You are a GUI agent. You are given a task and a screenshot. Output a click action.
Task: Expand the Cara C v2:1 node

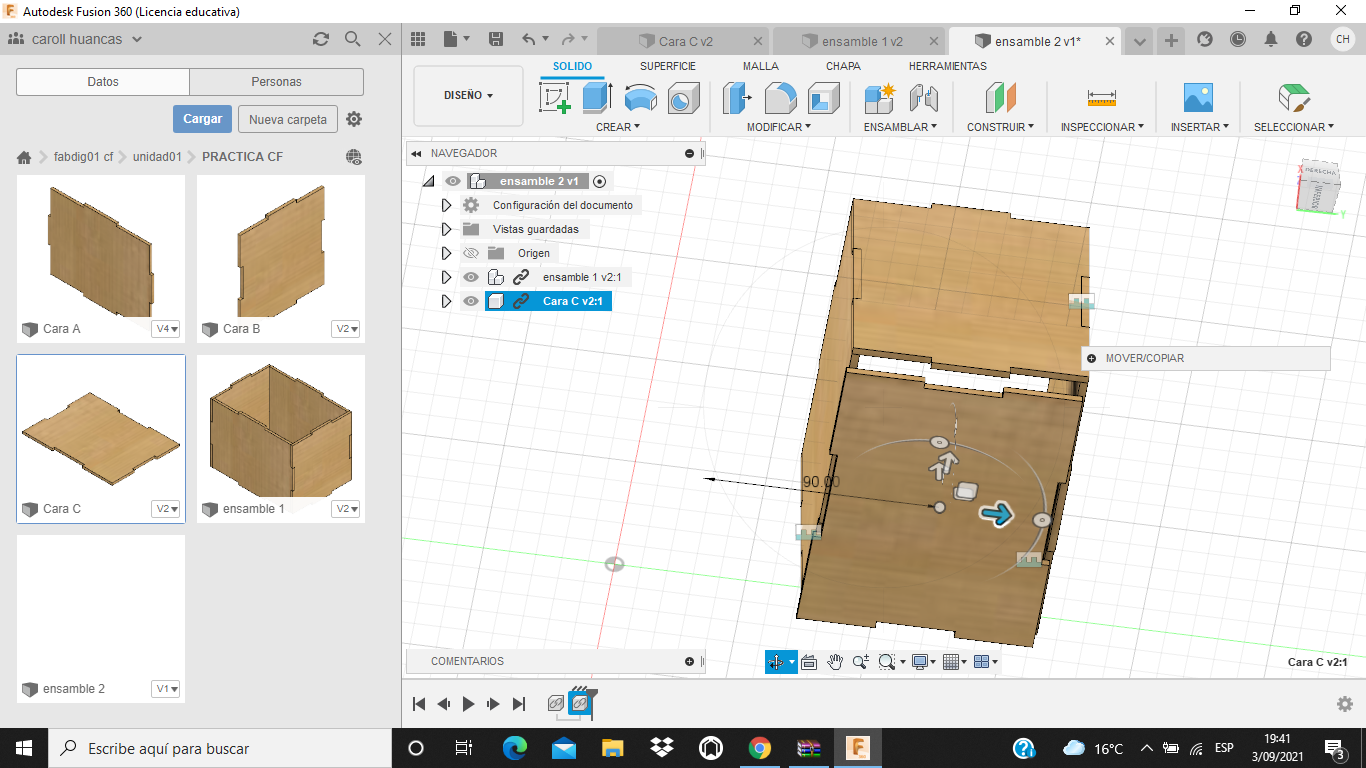[447, 301]
